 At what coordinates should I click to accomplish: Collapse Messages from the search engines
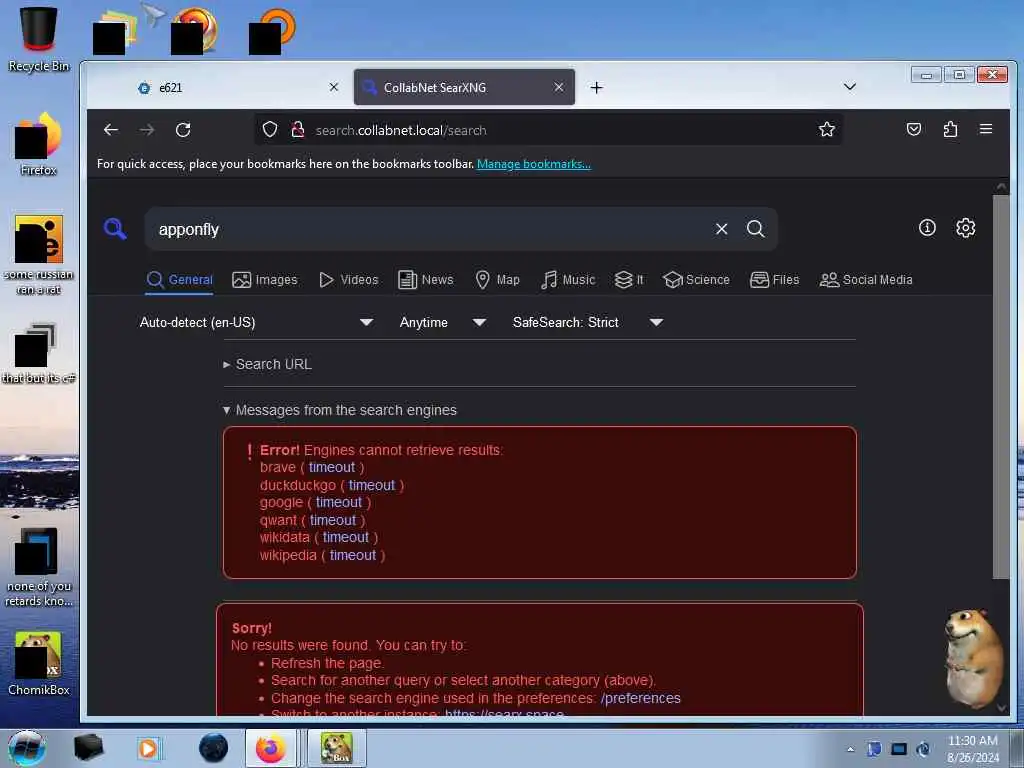(340, 410)
